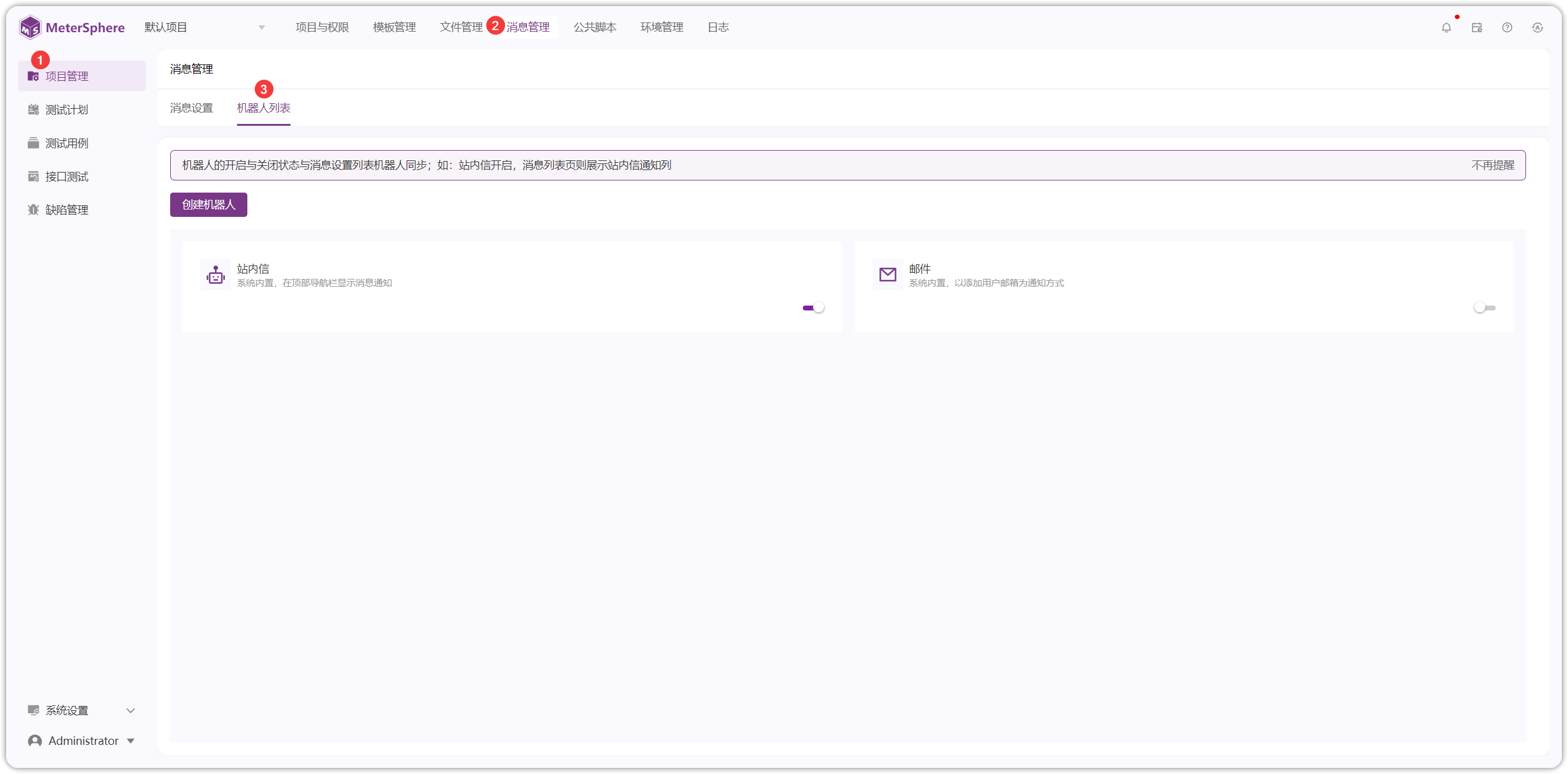Switch to the 消息设置 tab
Viewport: 1568px width, 774px height.
(191, 108)
